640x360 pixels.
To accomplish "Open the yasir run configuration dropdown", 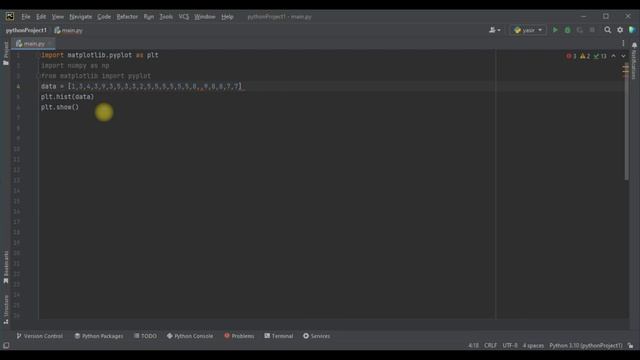I will 528,30.
